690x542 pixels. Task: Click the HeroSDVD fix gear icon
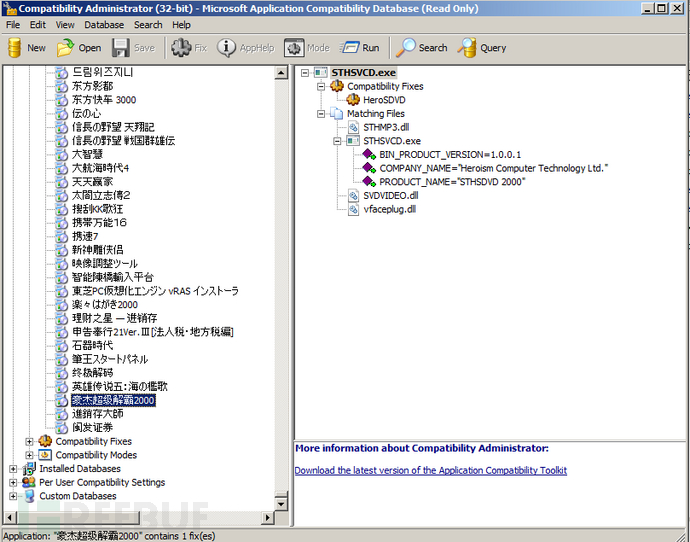pos(353,100)
